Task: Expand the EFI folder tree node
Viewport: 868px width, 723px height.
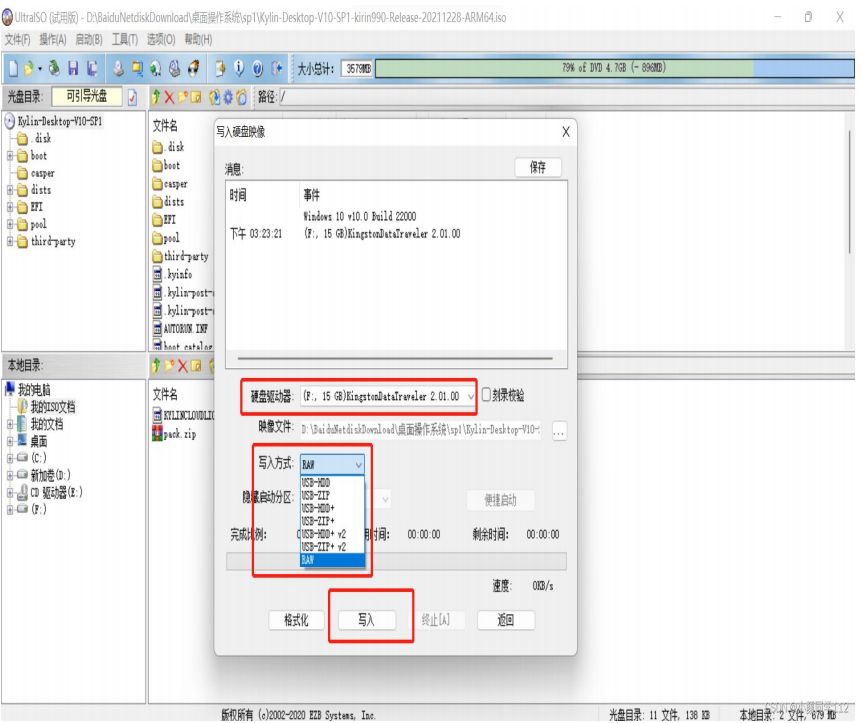Action: 10,208
